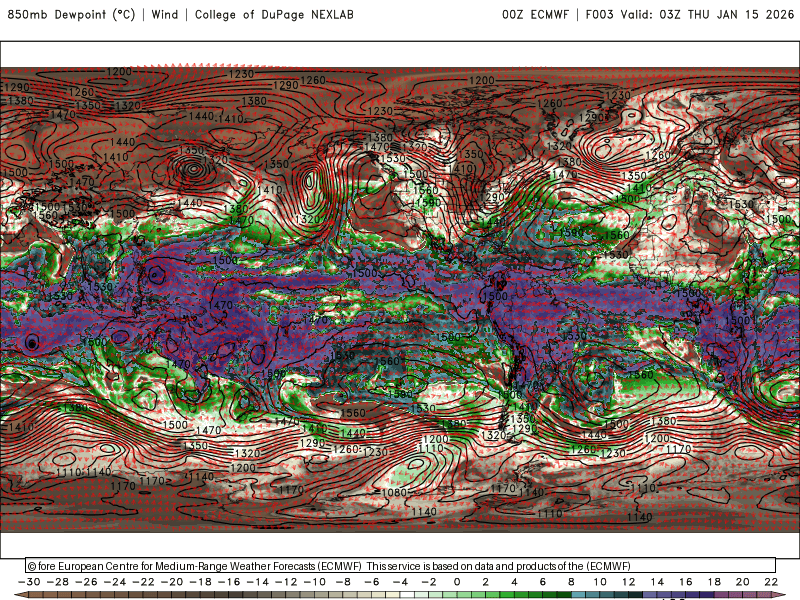800x600 pixels.
Task: Click the '2' colorbar scale label
Action: coord(486,582)
